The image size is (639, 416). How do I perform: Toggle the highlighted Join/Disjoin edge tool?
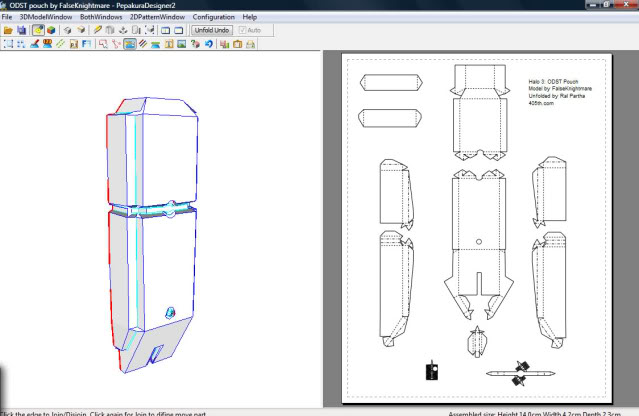pos(130,44)
